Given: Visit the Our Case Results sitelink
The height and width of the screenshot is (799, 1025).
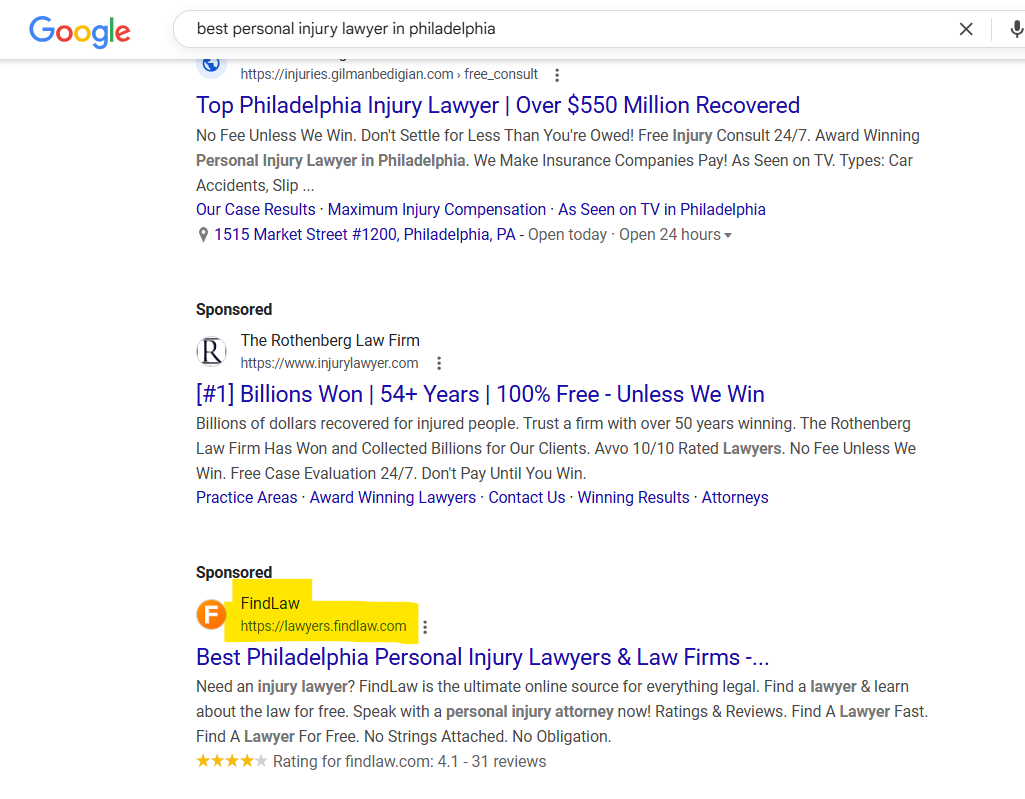Looking at the screenshot, I should pos(255,210).
